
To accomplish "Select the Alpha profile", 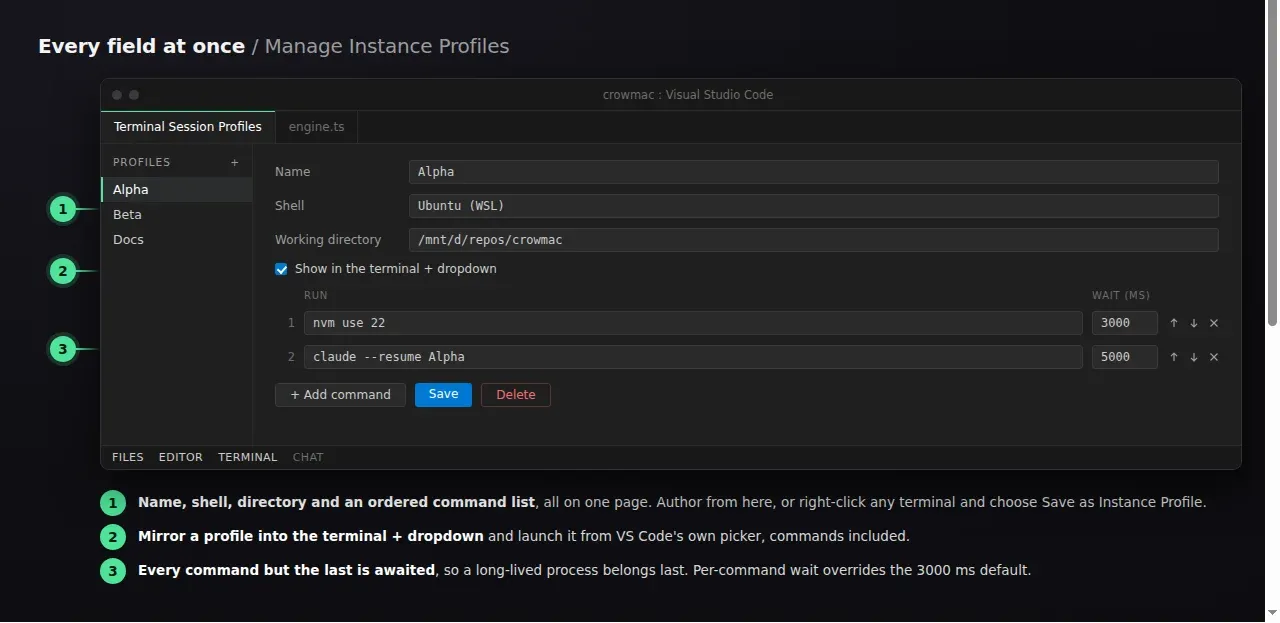I will point(176,190).
